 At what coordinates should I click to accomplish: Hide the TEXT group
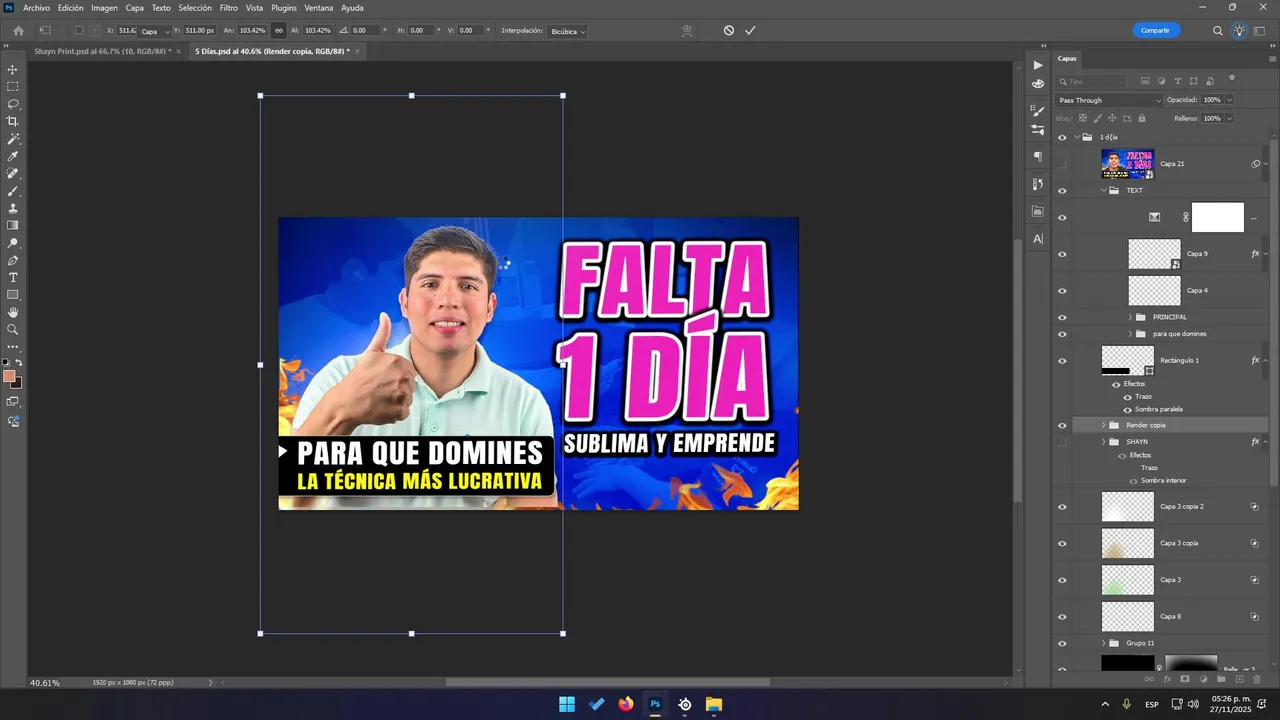[1062, 190]
